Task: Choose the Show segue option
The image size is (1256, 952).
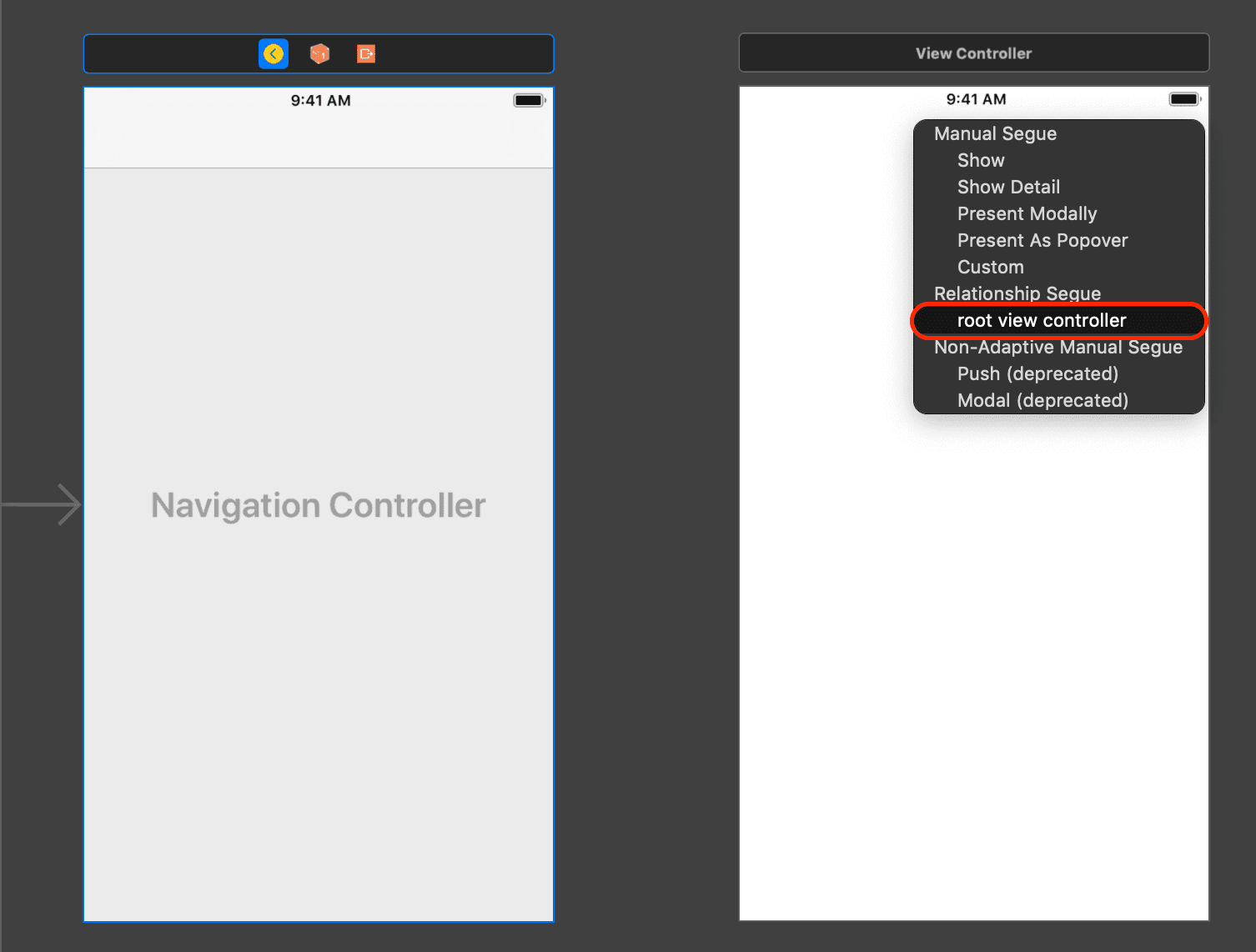Action: [981, 160]
